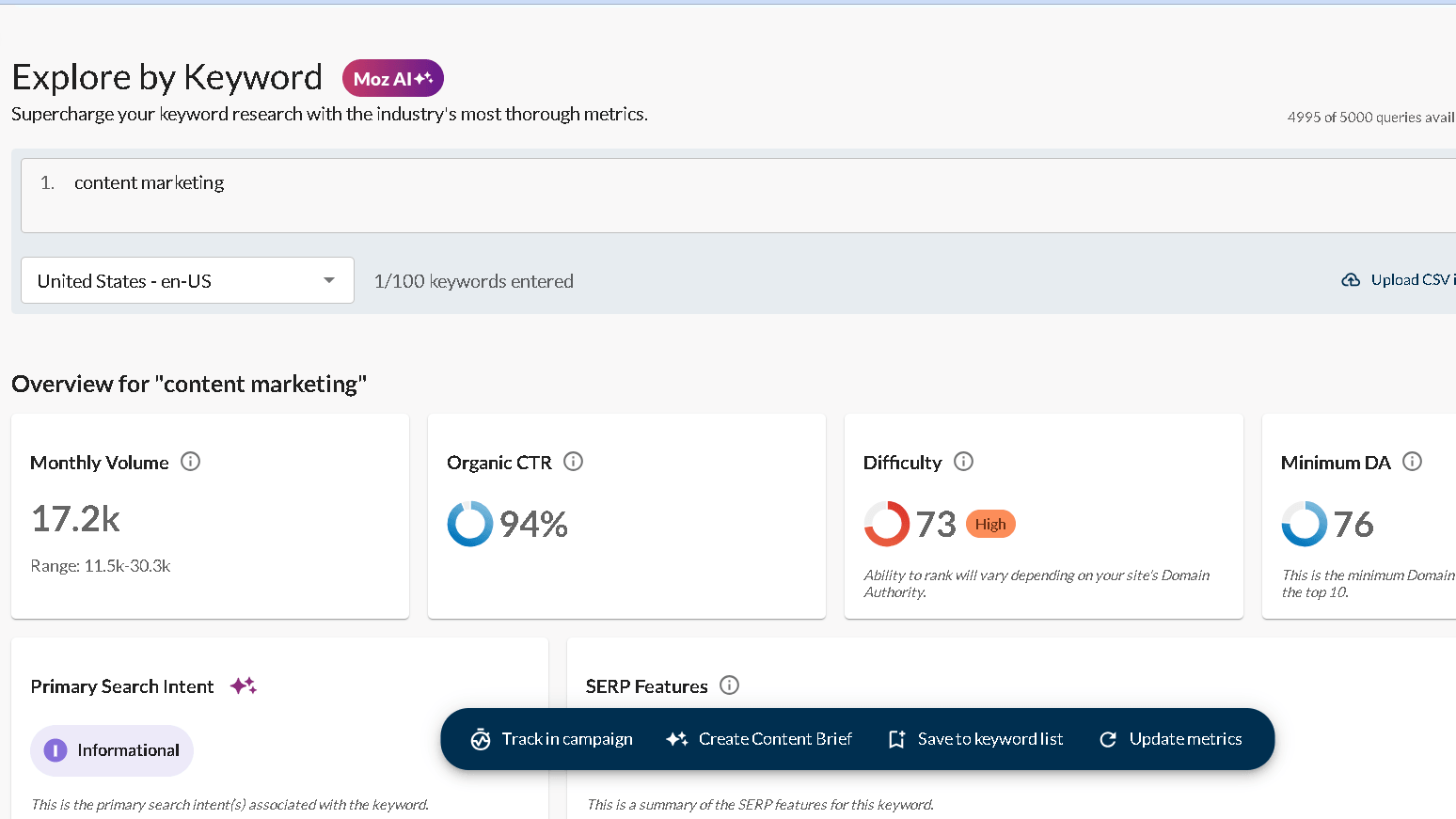Click the sparkles icon beside Primary Search Intent
Screen dimensions: 1456x819
coord(243,685)
